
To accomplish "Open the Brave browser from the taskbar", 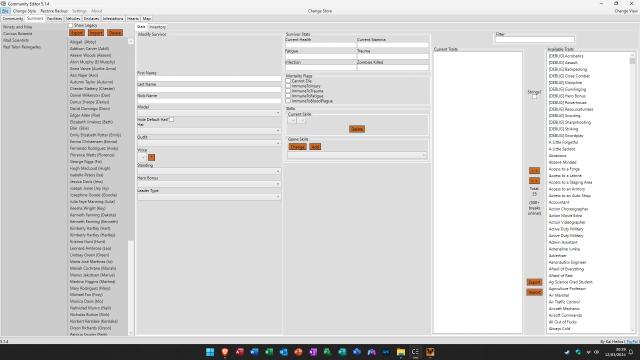I will coord(225,352).
